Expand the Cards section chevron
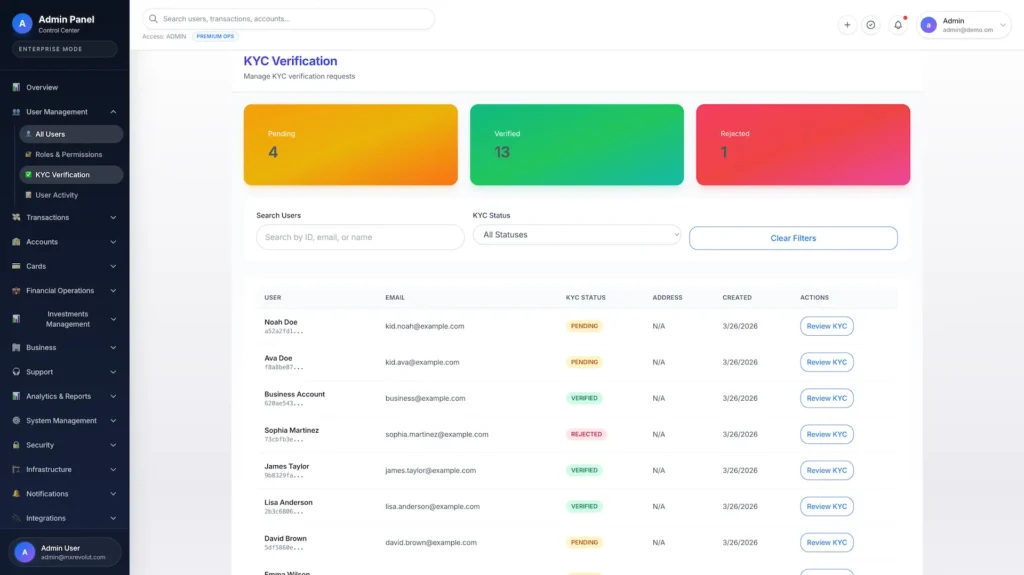1024x575 pixels. (113, 266)
